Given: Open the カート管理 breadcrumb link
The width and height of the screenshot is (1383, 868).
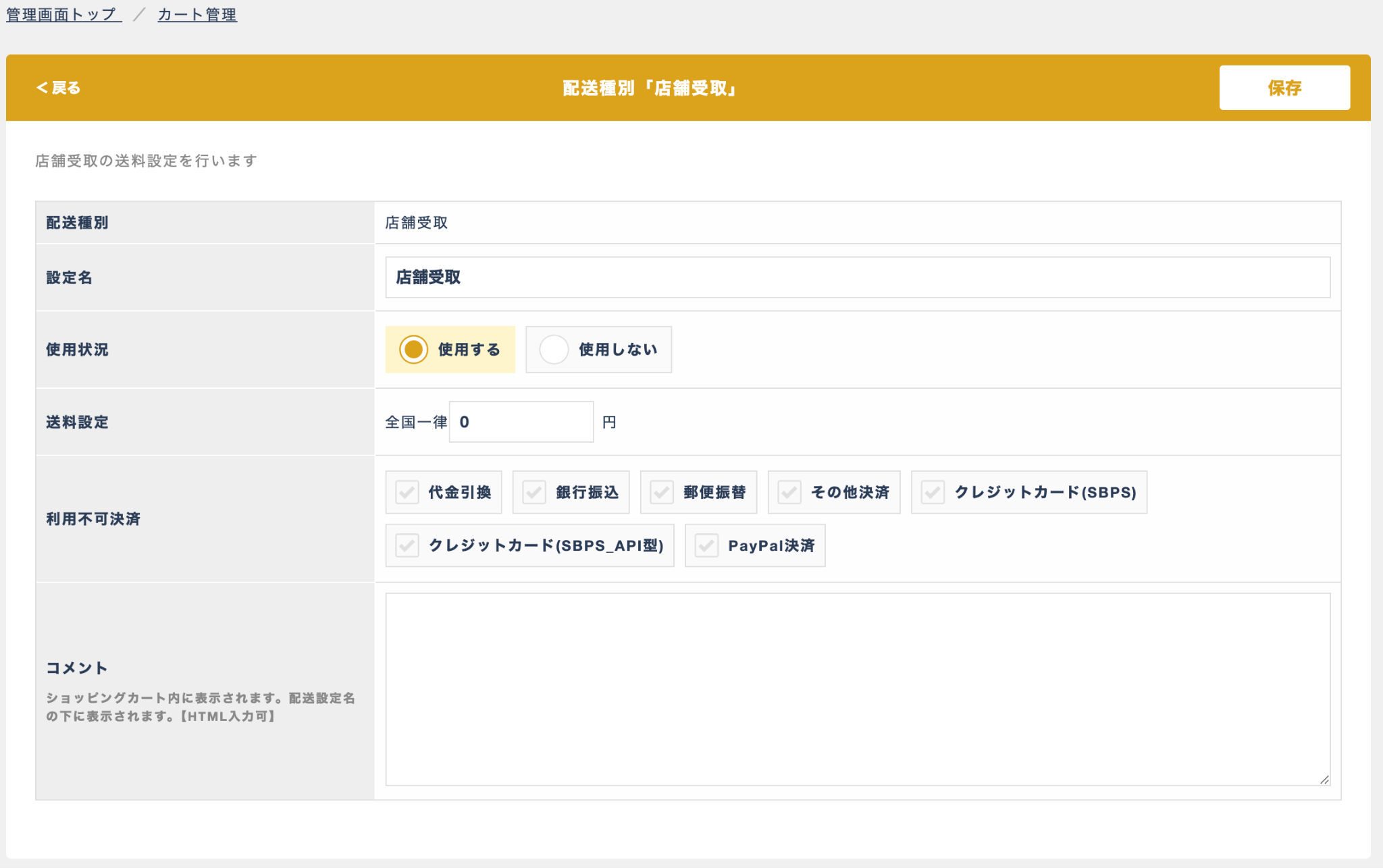Looking at the screenshot, I should click(x=197, y=14).
